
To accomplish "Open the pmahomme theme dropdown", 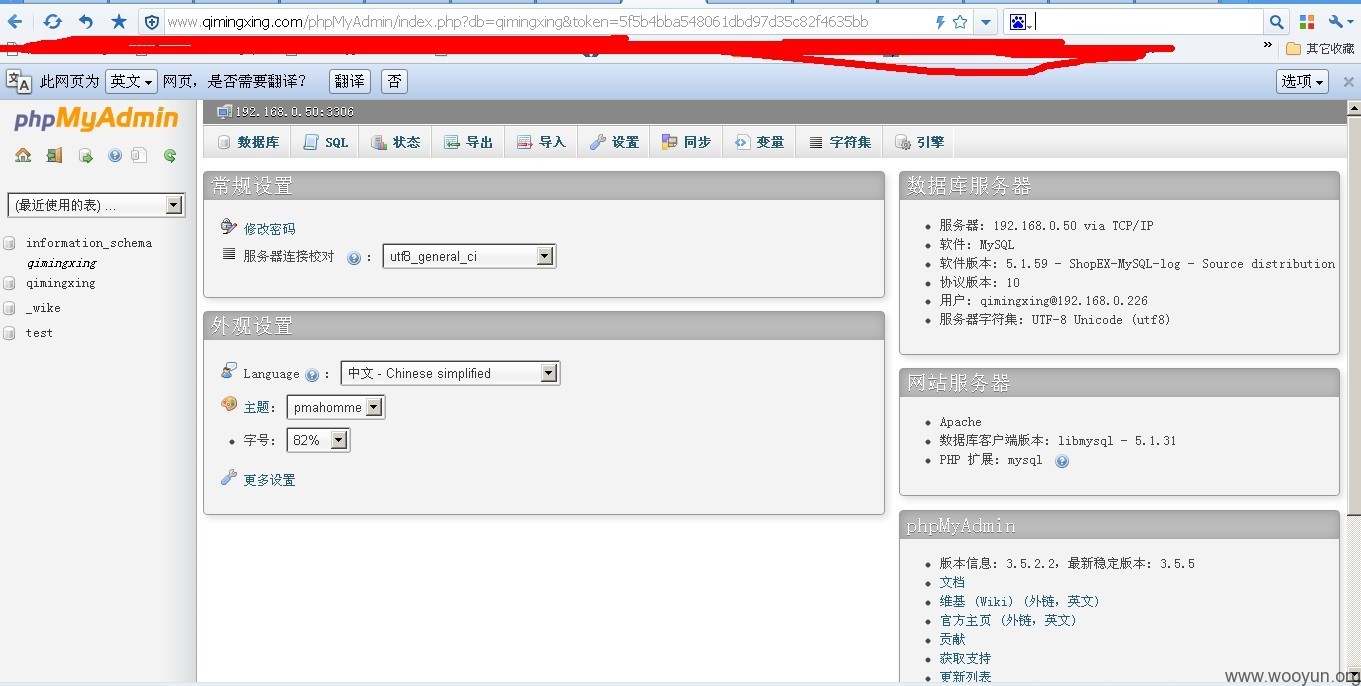I will coord(336,407).
